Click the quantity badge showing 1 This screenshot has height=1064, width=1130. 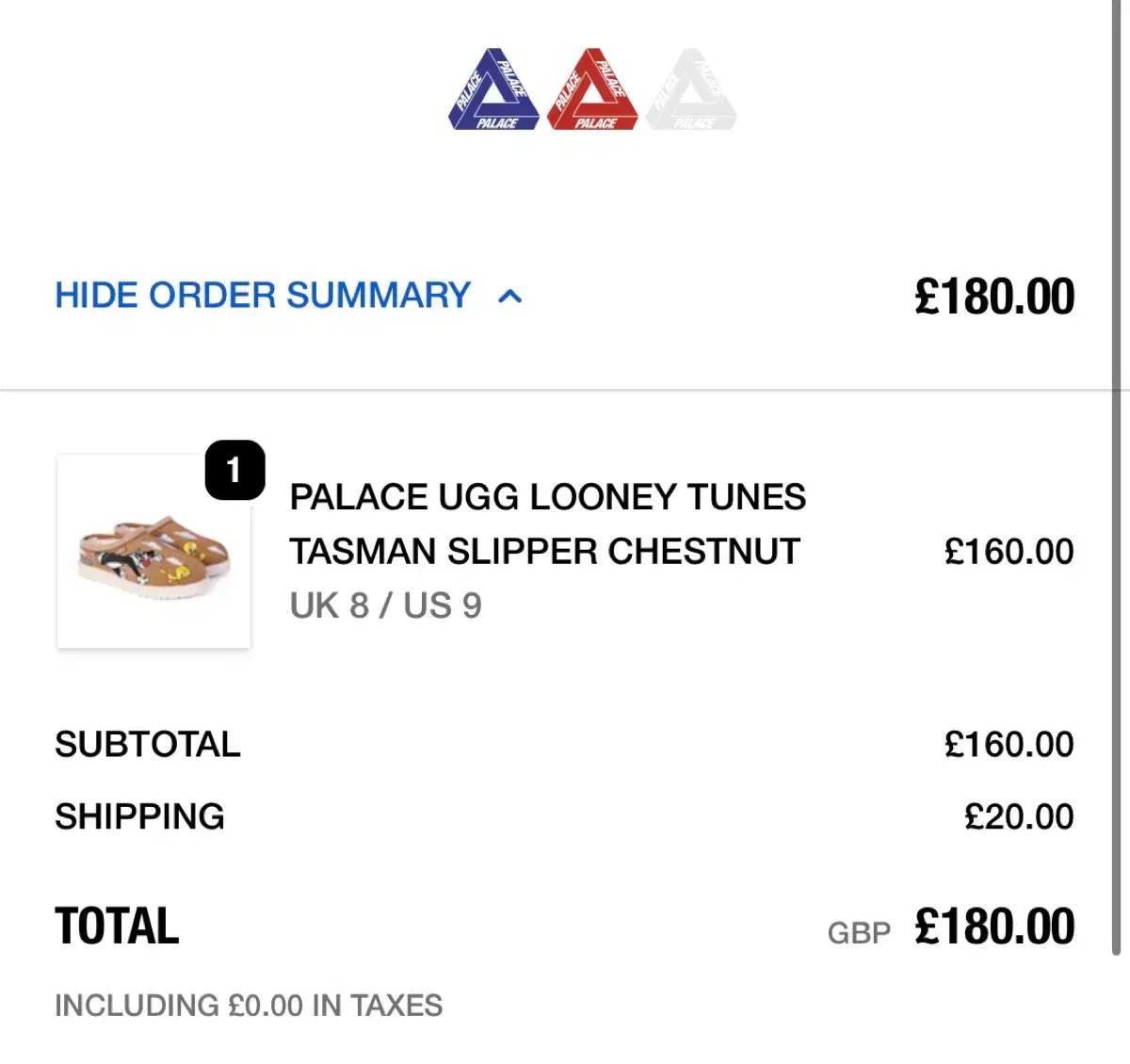(234, 470)
